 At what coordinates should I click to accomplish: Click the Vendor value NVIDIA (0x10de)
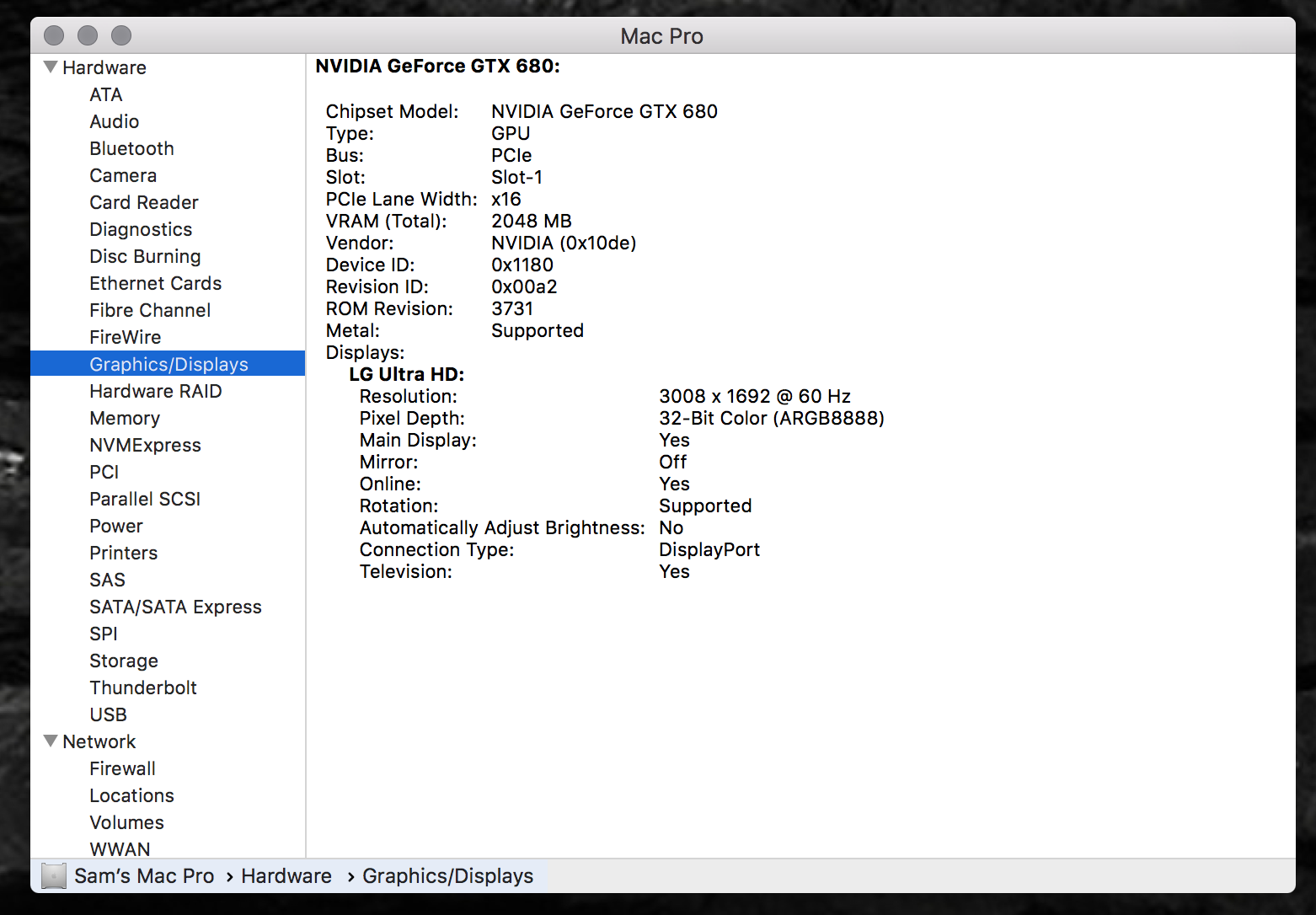564,243
